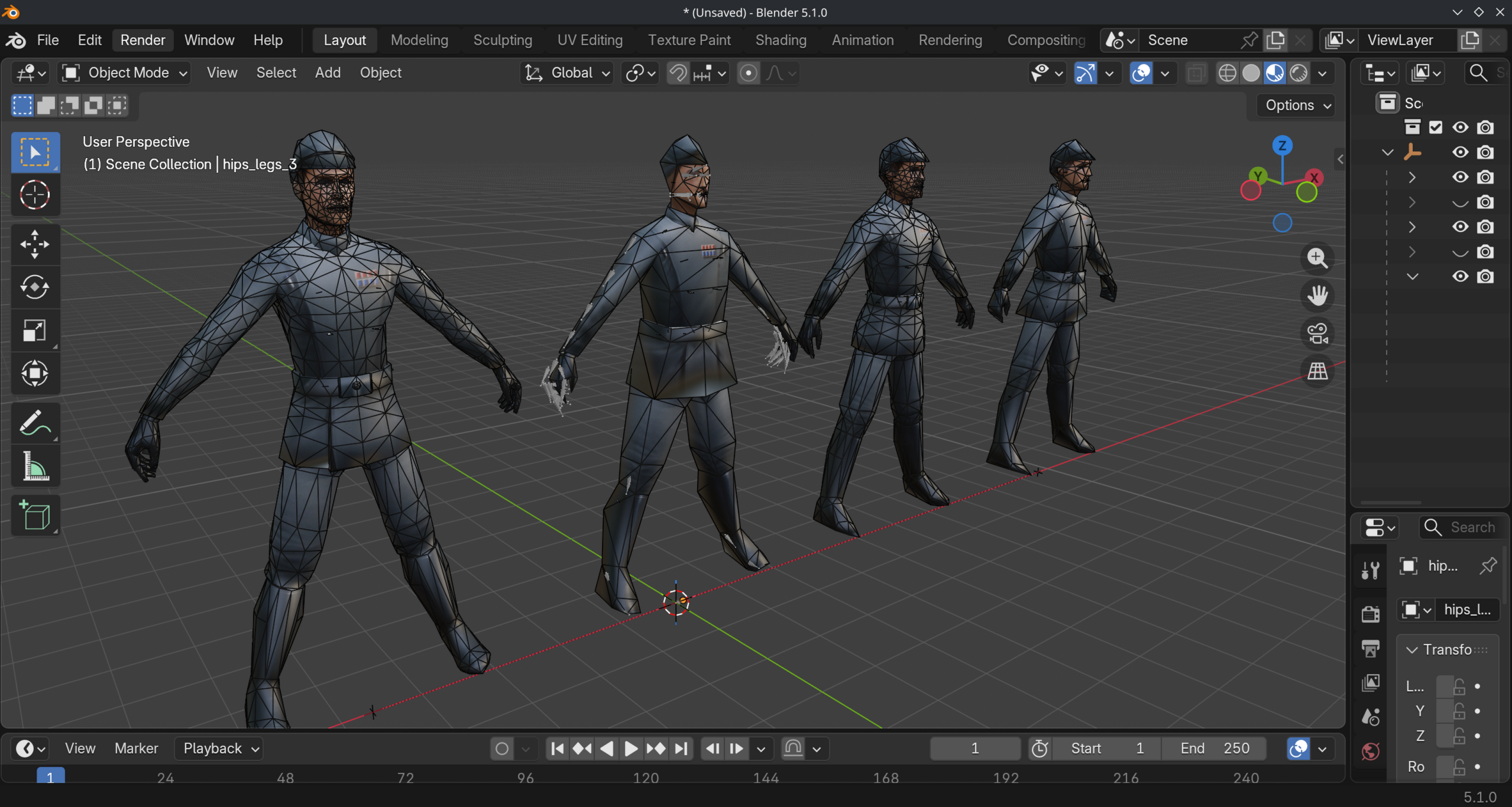
Task: Open the viewport Select menu
Action: coord(276,73)
